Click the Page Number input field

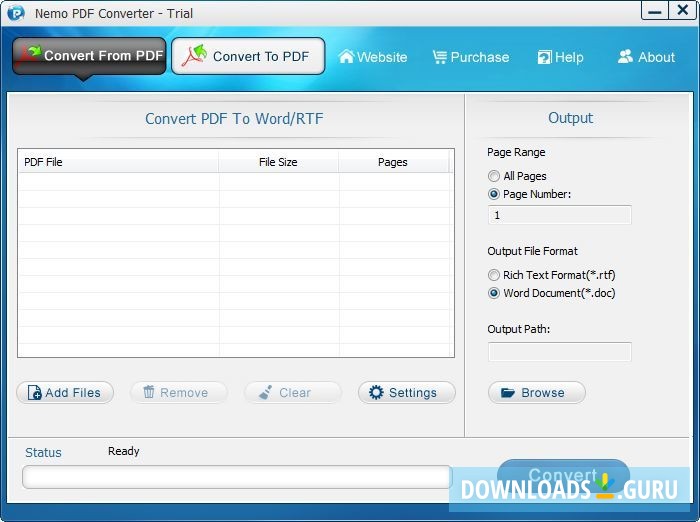[560, 215]
